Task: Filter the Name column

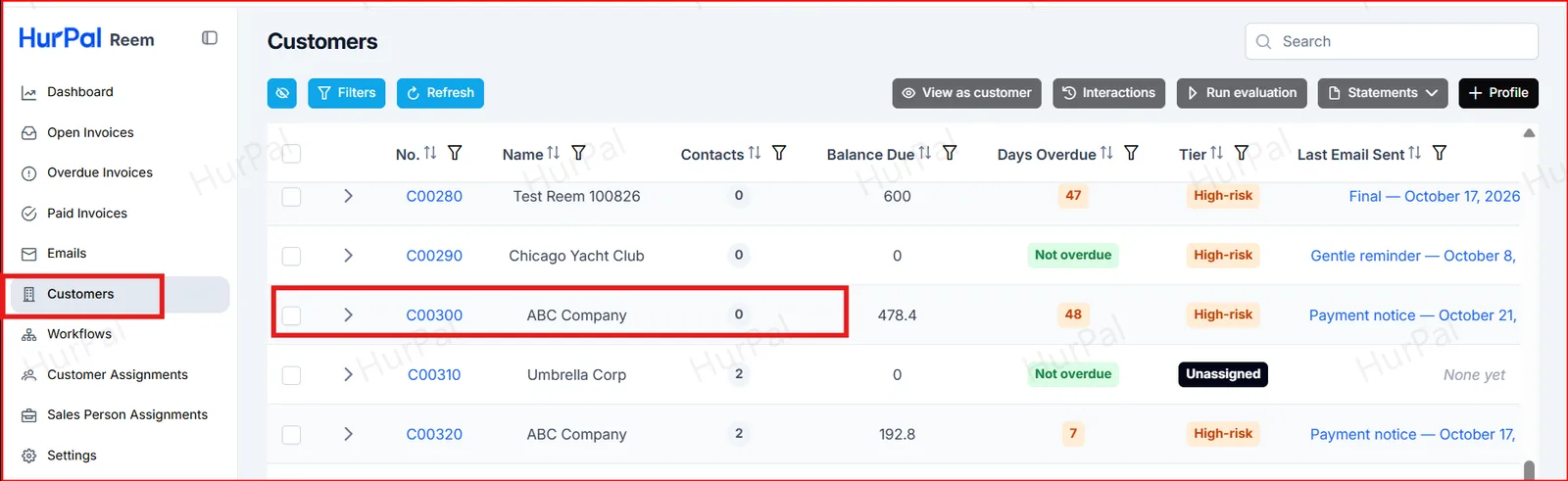Action: point(578,153)
